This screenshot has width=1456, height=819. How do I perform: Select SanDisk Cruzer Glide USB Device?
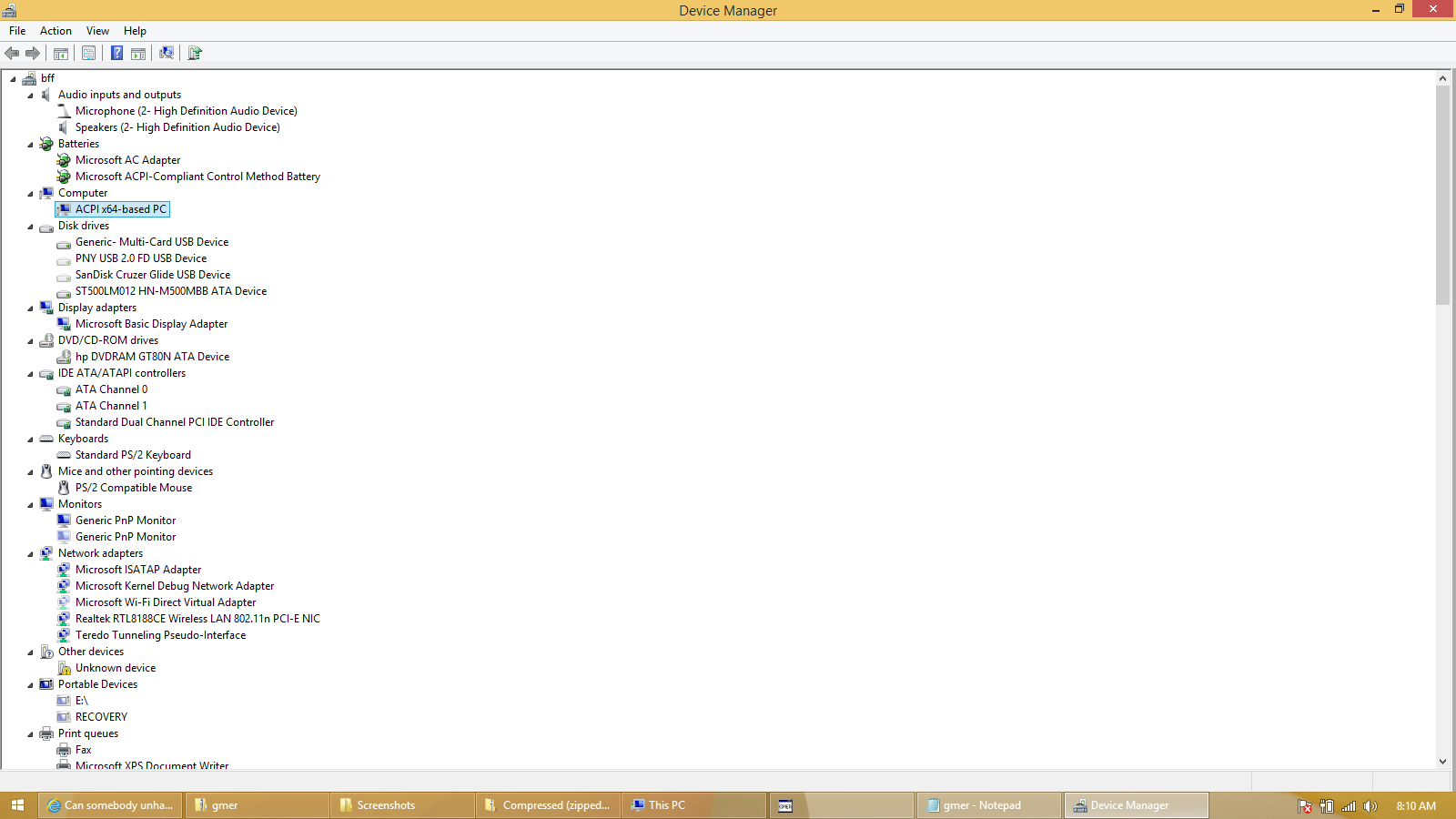pos(153,275)
